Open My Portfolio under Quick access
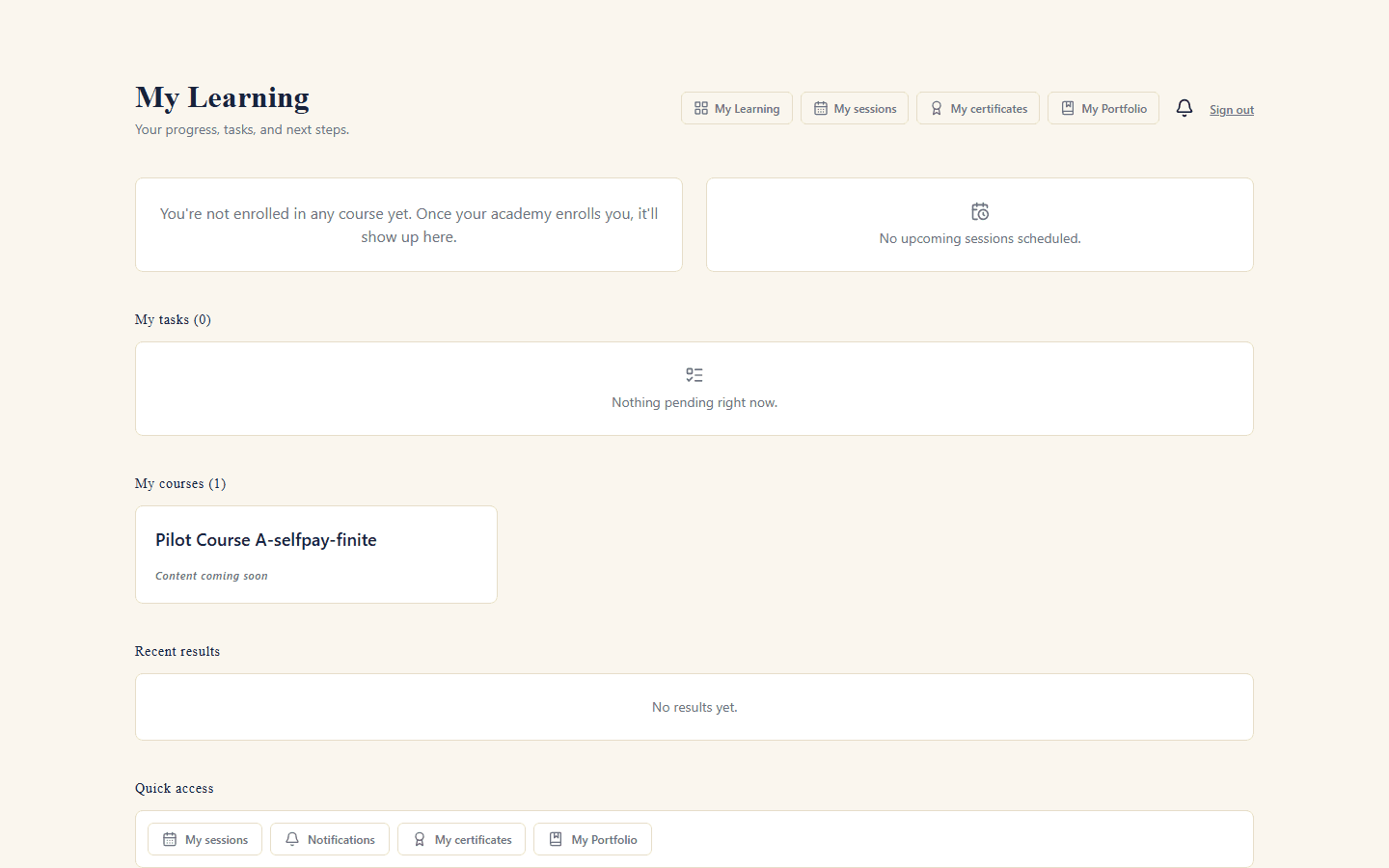 [592, 839]
